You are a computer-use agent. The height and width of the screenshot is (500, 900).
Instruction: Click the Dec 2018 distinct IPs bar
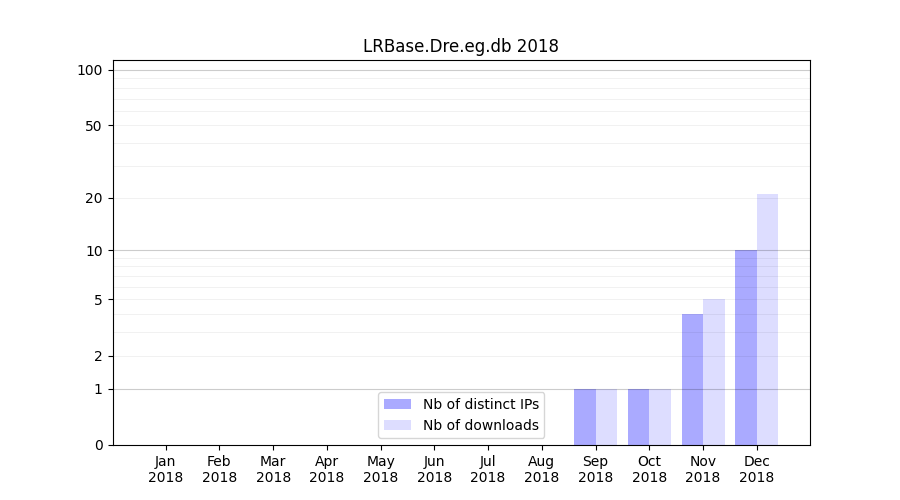pos(746,347)
